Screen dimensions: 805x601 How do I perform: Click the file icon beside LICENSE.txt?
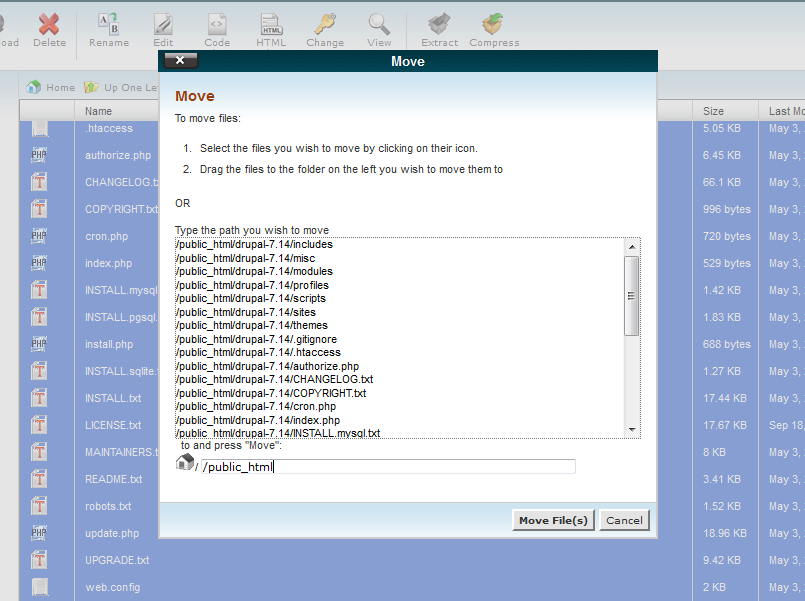pos(39,424)
